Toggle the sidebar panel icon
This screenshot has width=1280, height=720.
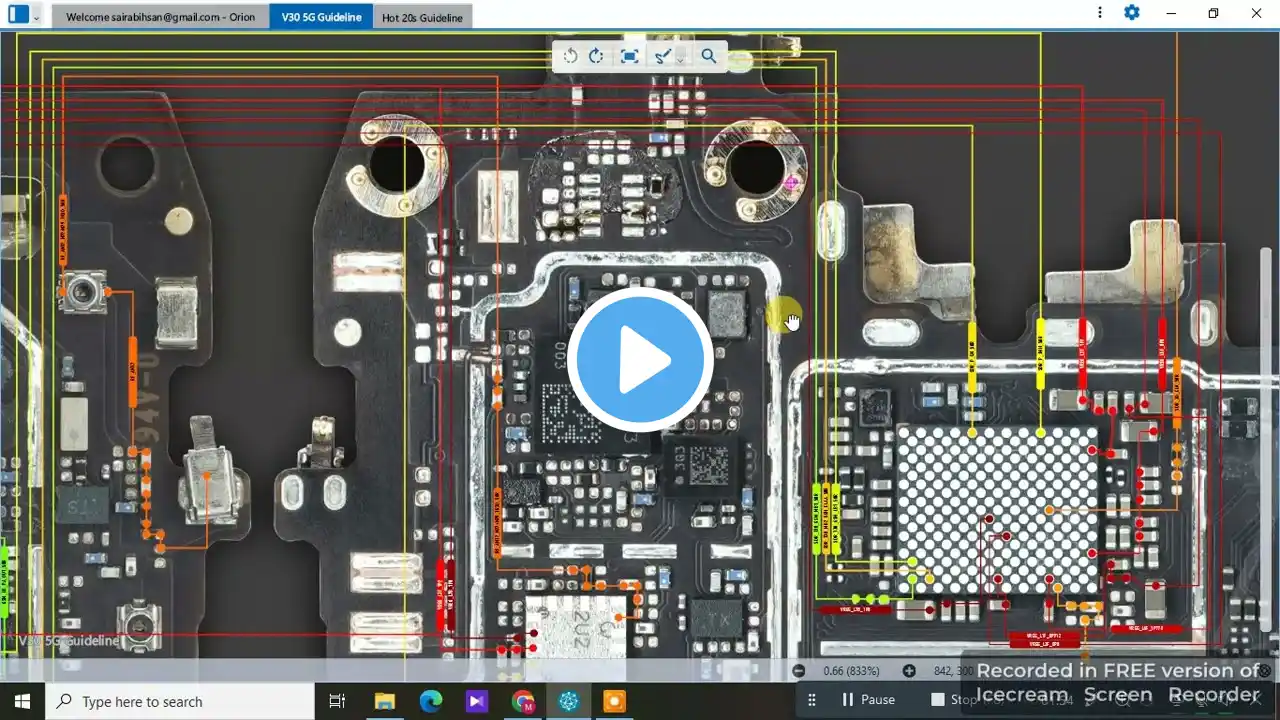click(x=18, y=14)
